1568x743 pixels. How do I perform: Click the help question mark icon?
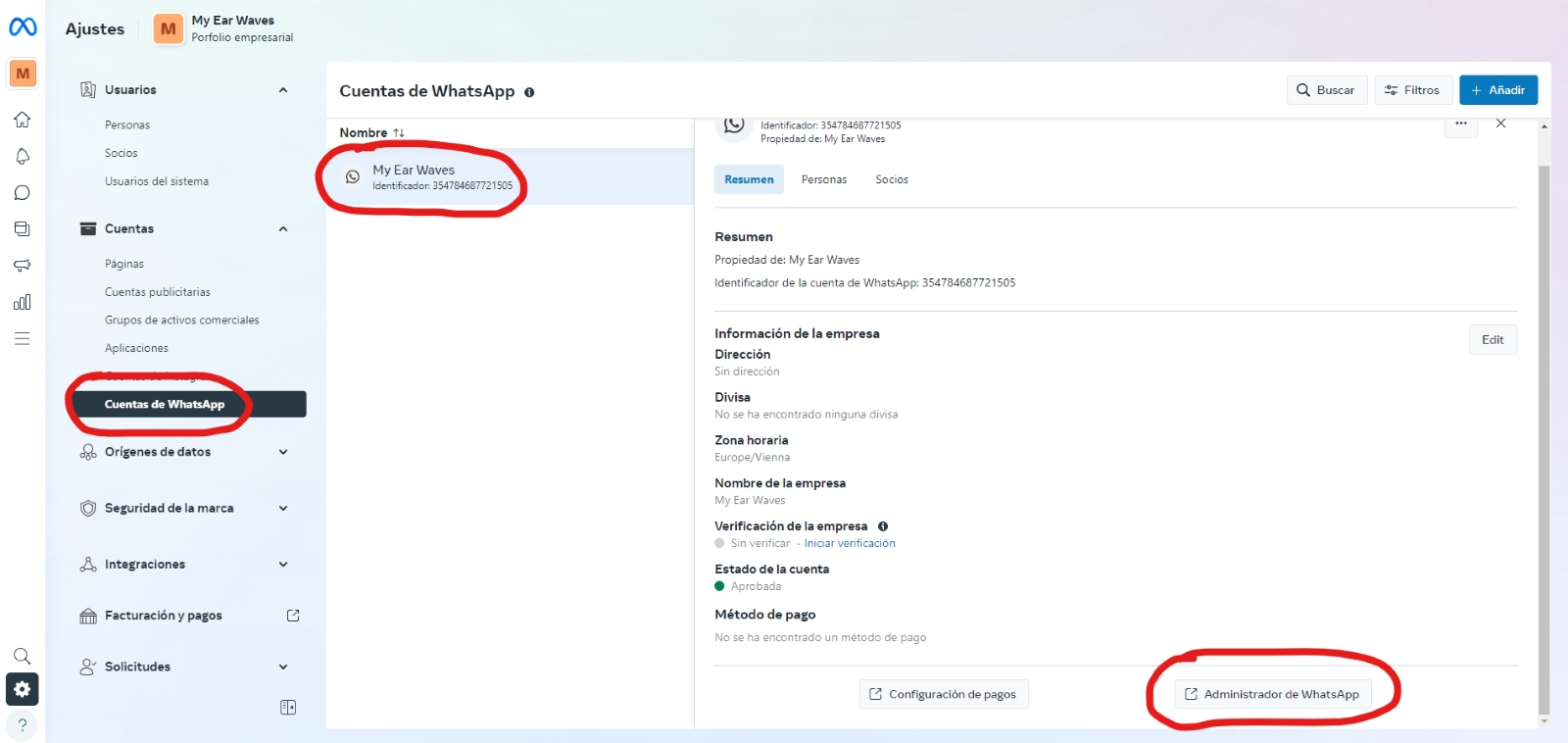pos(22,725)
